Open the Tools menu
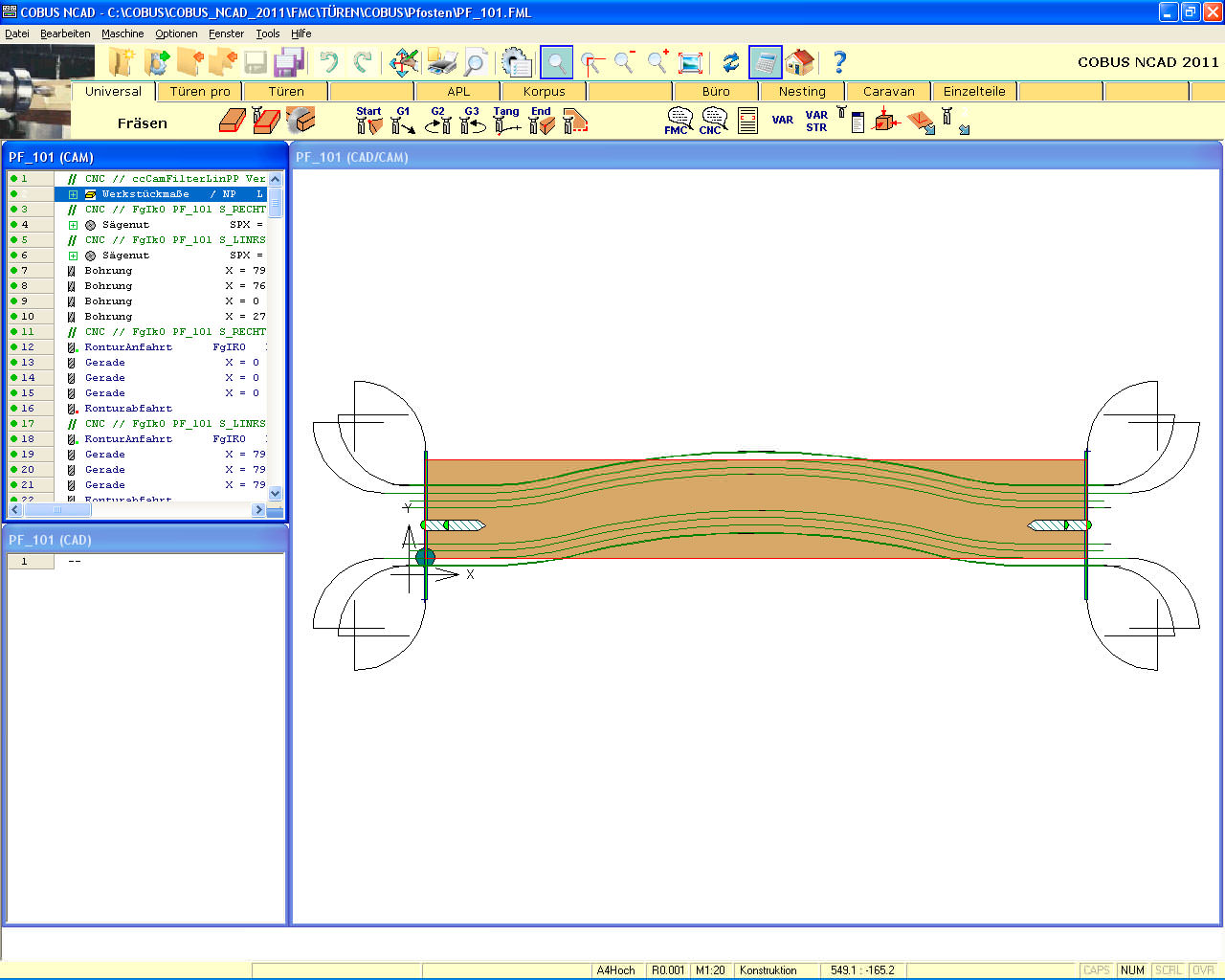The height and width of the screenshot is (980, 1225). (x=267, y=33)
